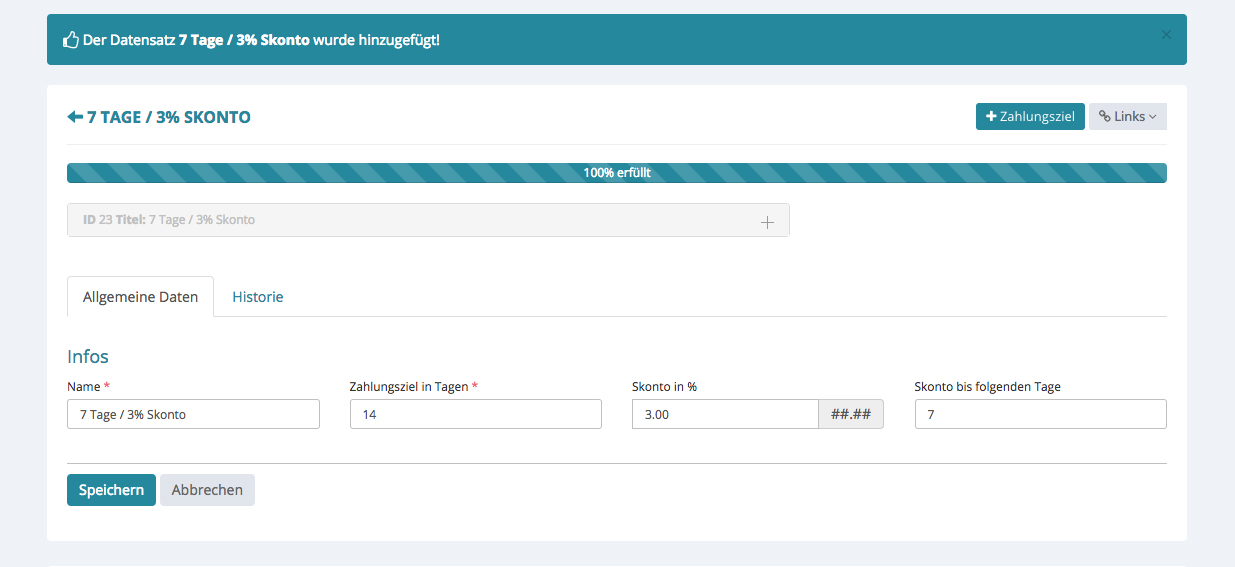This screenshot has width=1235, height=567.
Task: Click the 7 TAGE / 3% SKONTO heading
Action: pos(169,117)
